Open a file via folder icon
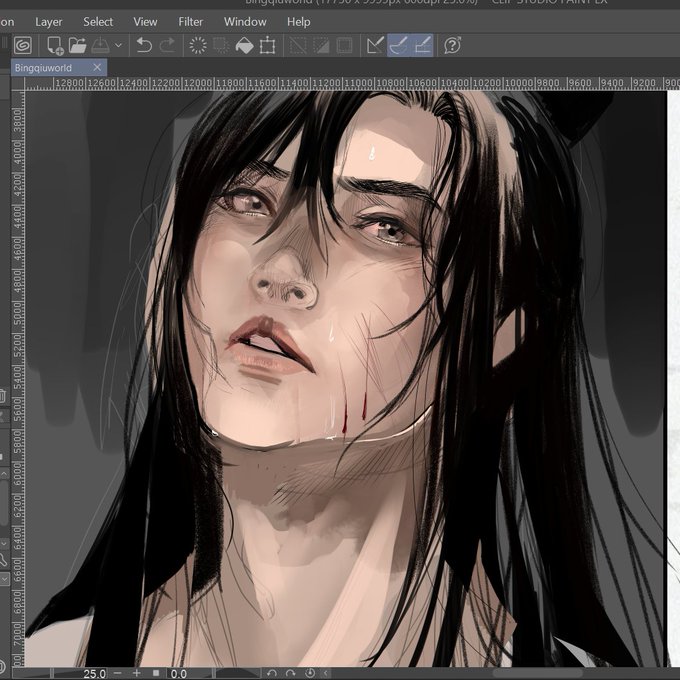 pyautogui.click(x=78, y=45)
